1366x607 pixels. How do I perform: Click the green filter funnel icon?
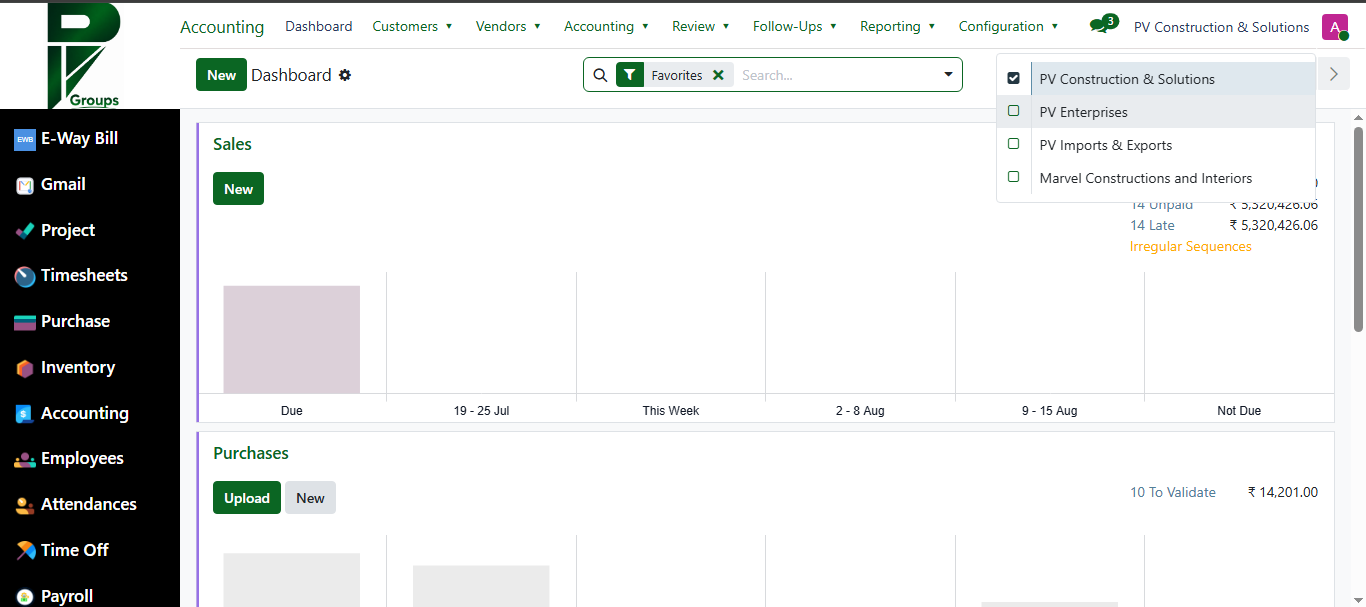[629, 75]
